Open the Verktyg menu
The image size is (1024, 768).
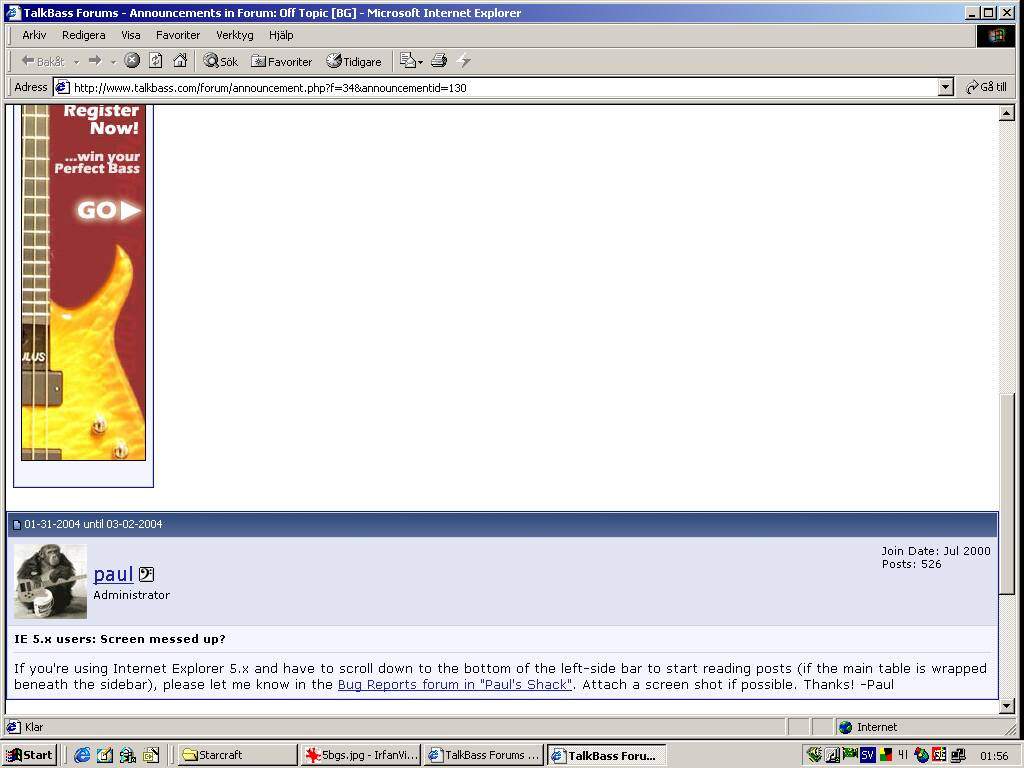click(234, 35)
